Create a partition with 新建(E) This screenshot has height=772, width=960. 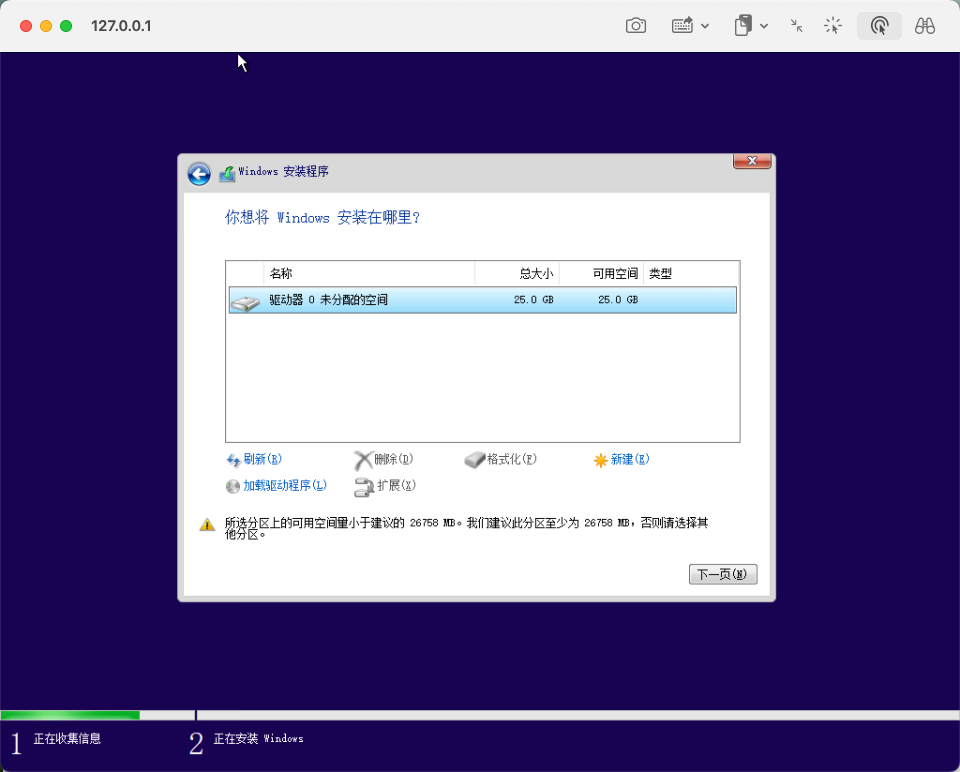tap(622, 460)
